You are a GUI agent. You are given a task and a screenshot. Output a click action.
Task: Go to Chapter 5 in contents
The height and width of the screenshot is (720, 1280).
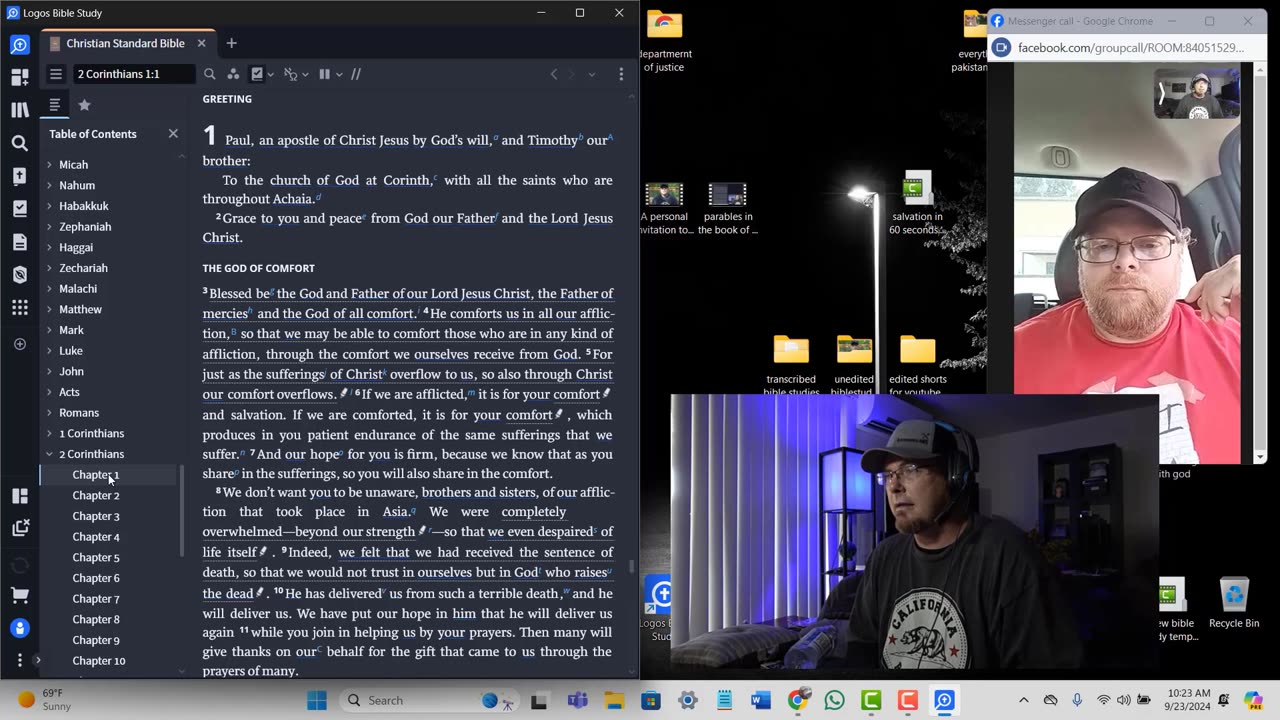point(96,558)
